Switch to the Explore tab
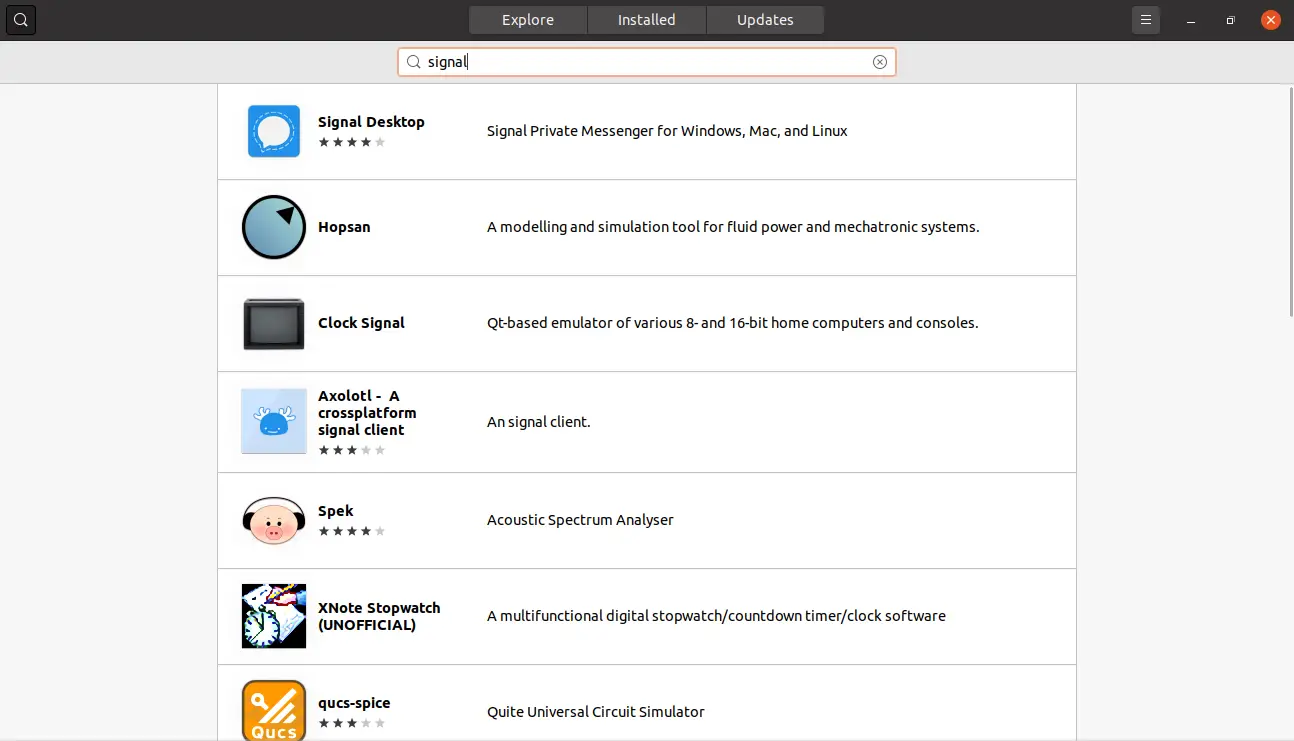Screen dimensions: 1294x741 [x=528, y=20]
